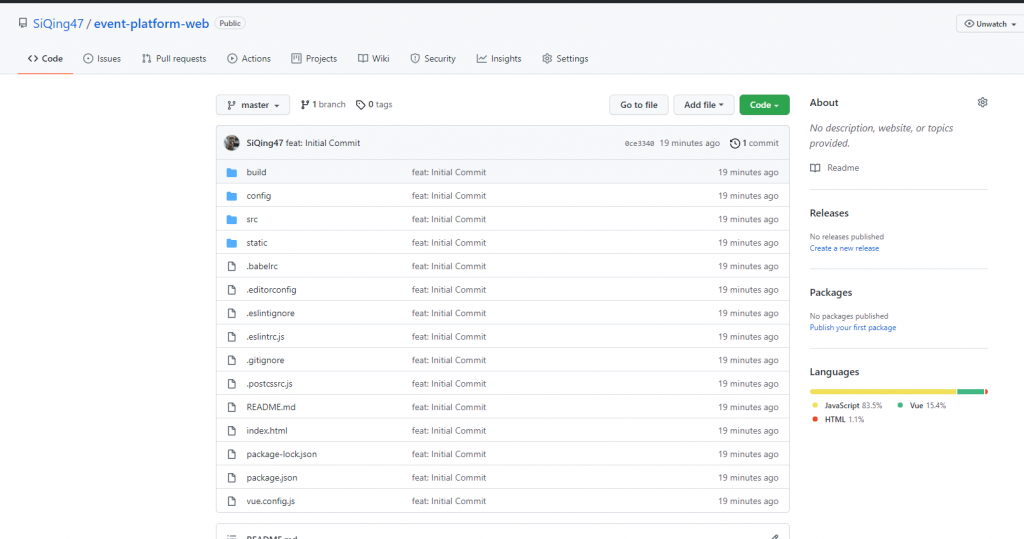
Task: Click the yellow JavaScript segment of language bar
Action: (883, 391)
